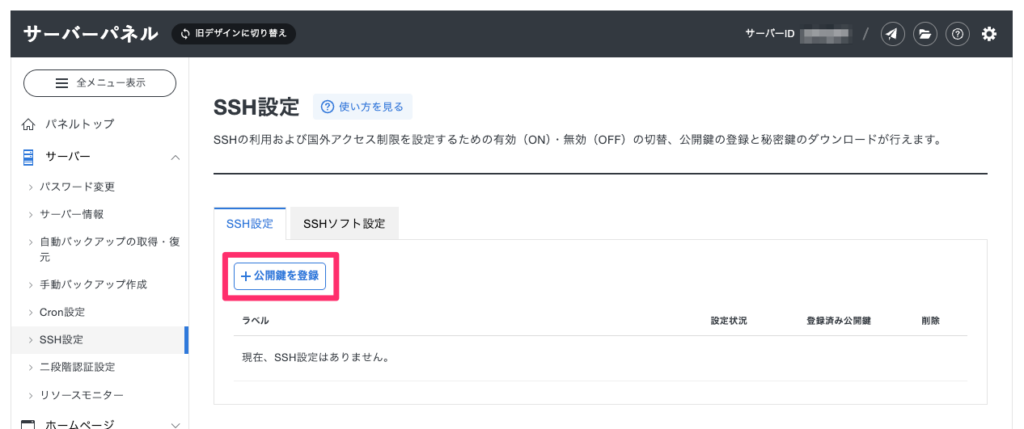Image resolution: width=1024 pixels, height=429 pixels.
Task: Click the paper plane icon in header
Action: (892, 34)
